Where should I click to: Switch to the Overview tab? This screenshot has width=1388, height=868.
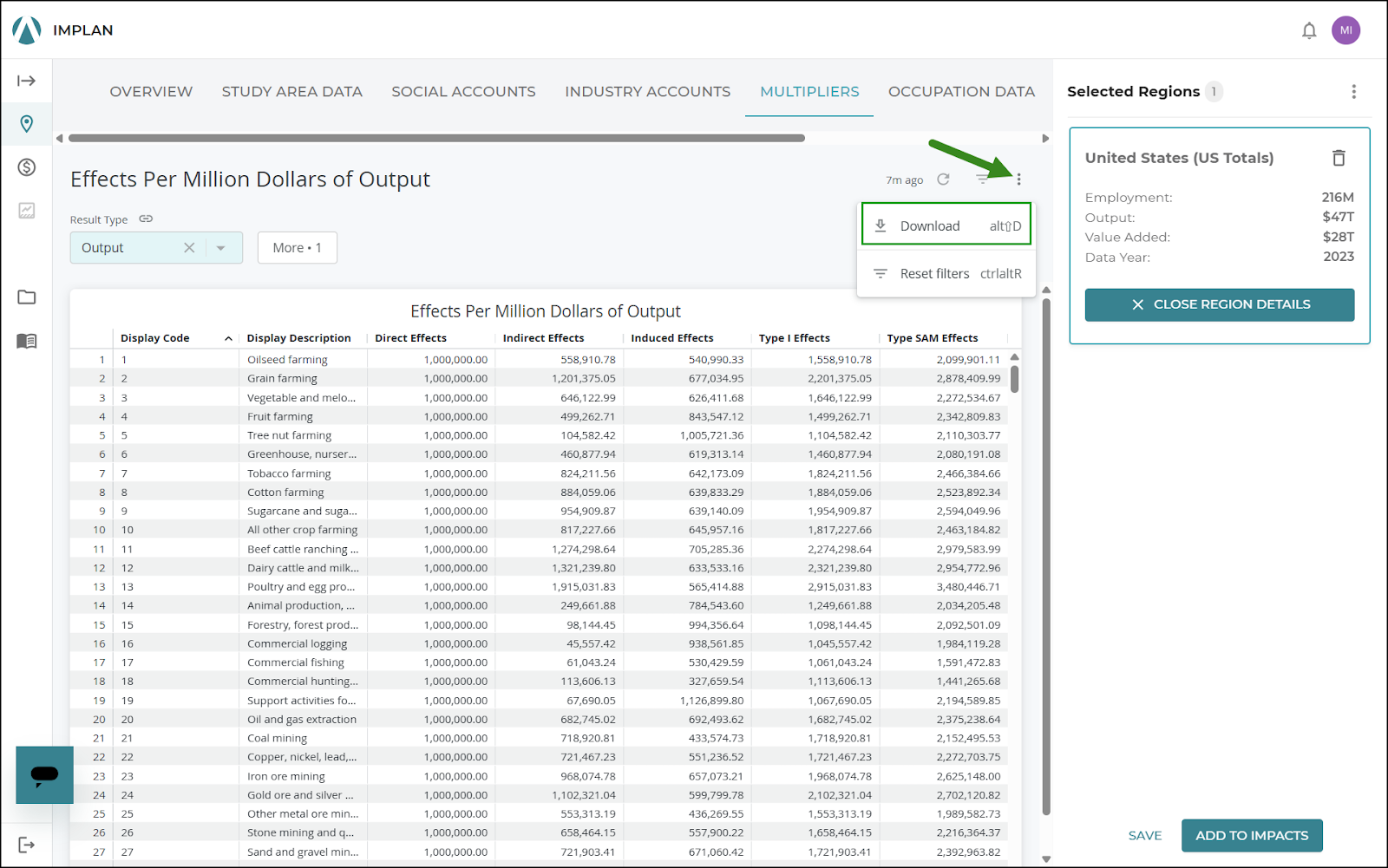pos(151,91)
